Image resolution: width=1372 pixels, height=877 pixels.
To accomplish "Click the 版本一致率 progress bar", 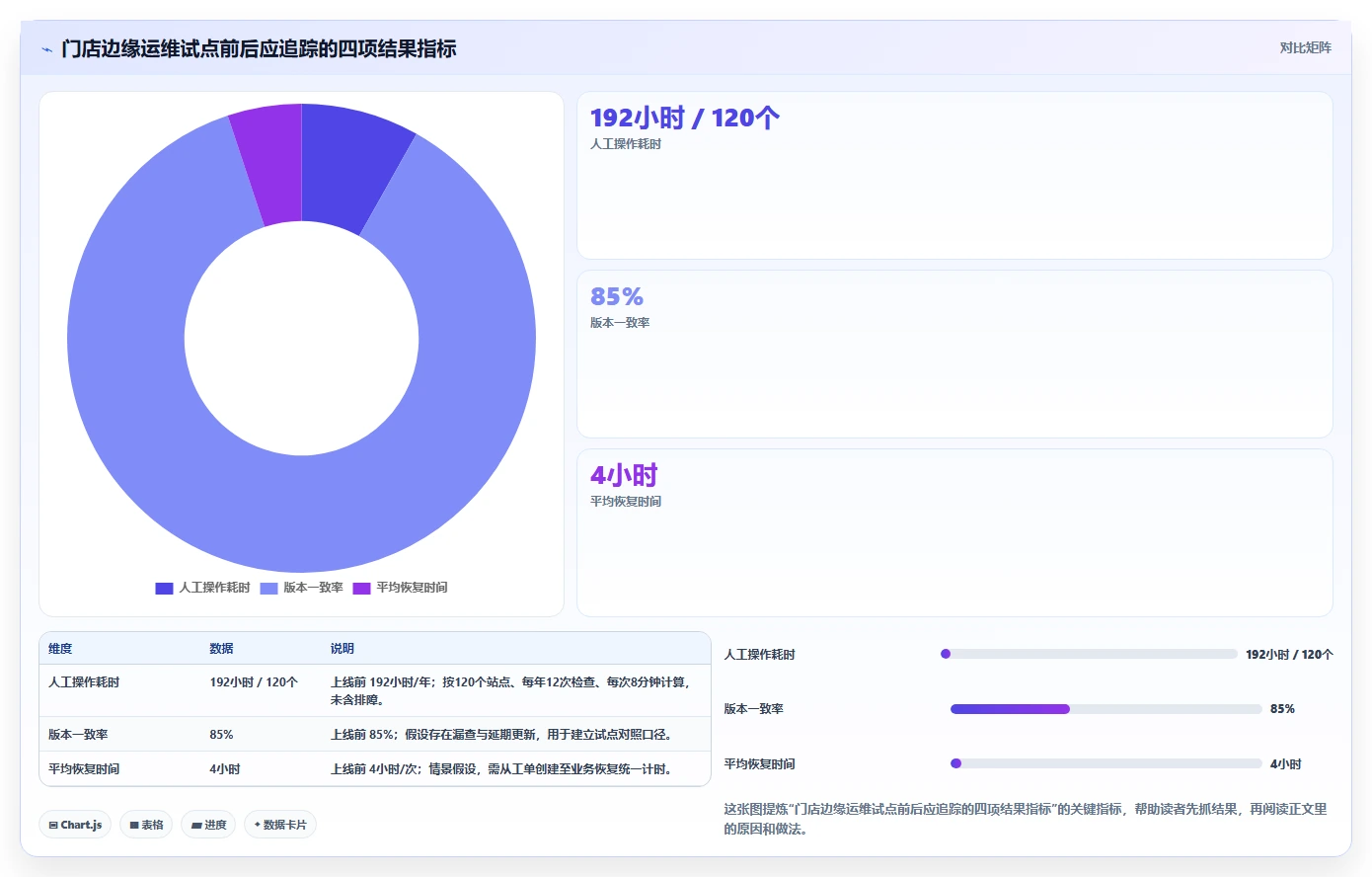I will coord(1105,709).
